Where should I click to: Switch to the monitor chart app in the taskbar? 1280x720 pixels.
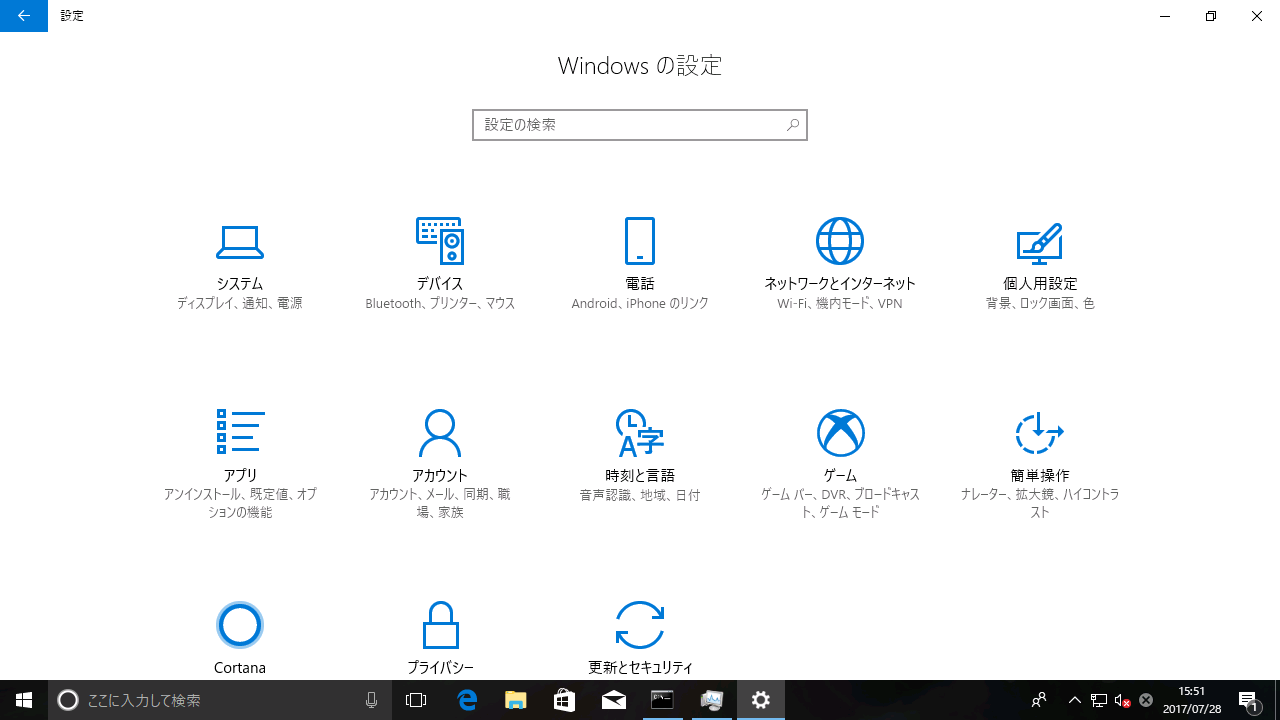(x=712, y=700)
